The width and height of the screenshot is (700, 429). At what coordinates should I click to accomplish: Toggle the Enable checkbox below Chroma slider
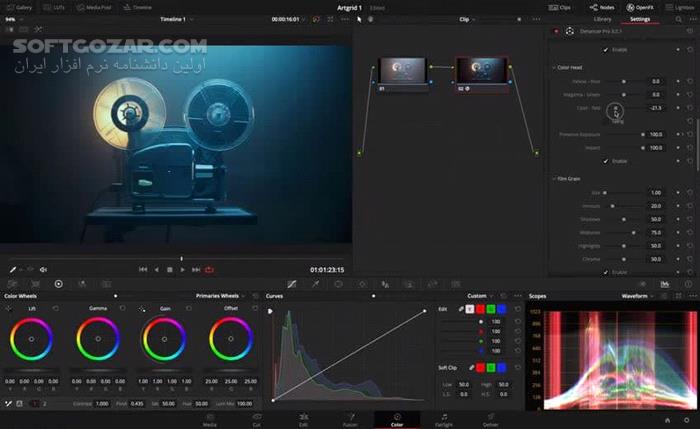[x=605, y=272]
